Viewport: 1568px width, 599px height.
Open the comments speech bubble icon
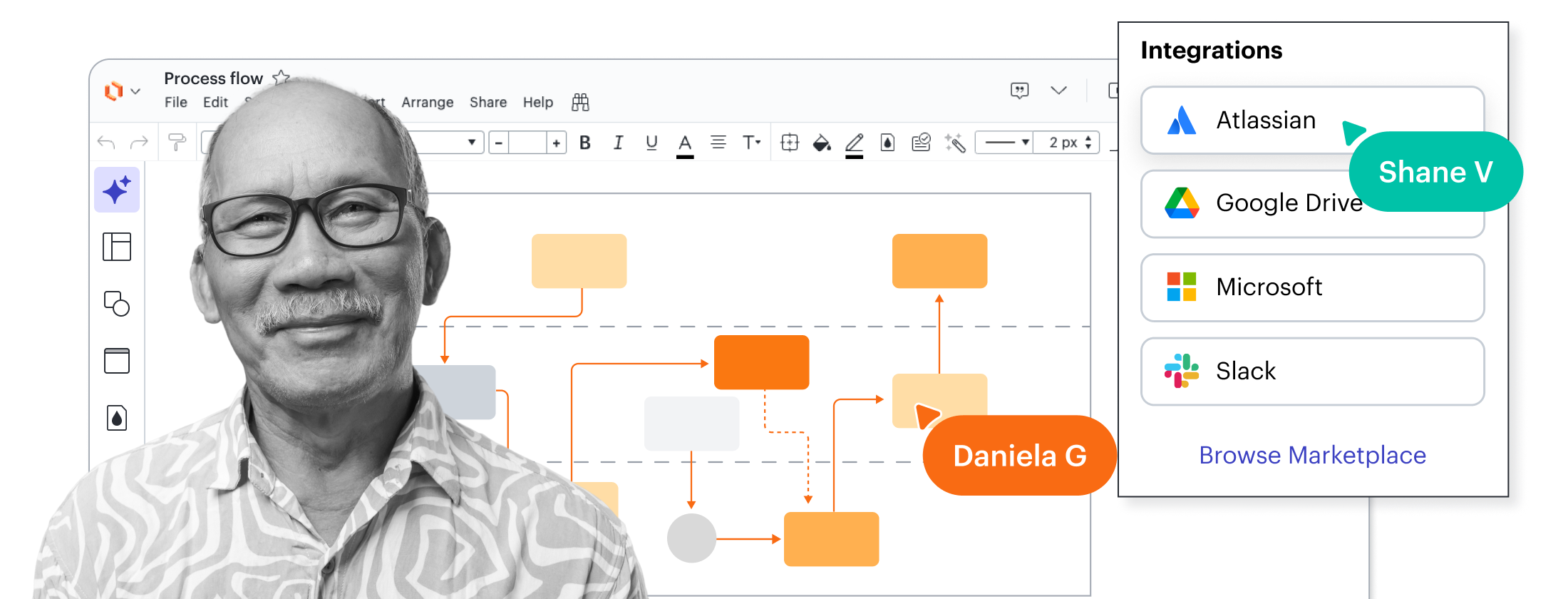(1020, 91)
